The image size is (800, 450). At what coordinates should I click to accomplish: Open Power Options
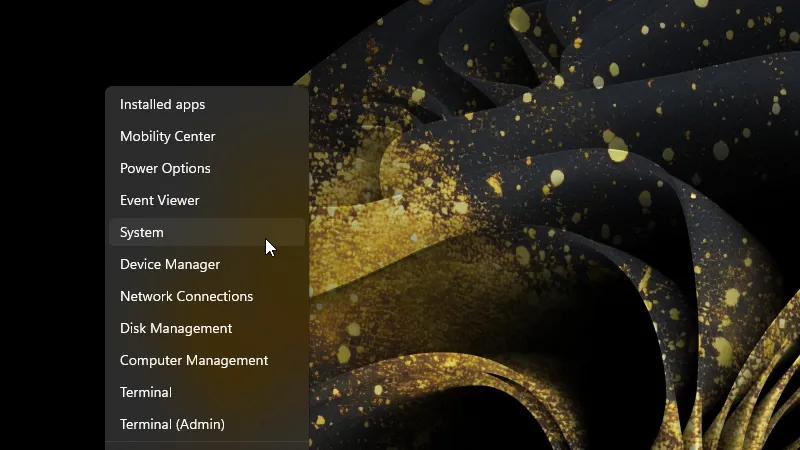(207, 168)
